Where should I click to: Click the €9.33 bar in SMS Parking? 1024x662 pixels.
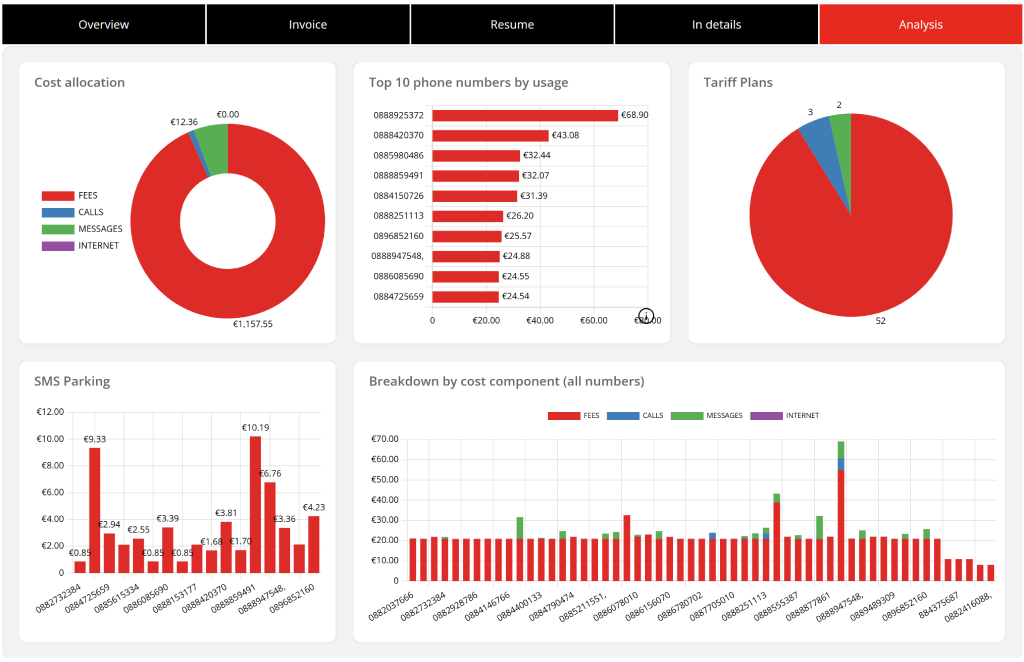(x=95, y=510)
